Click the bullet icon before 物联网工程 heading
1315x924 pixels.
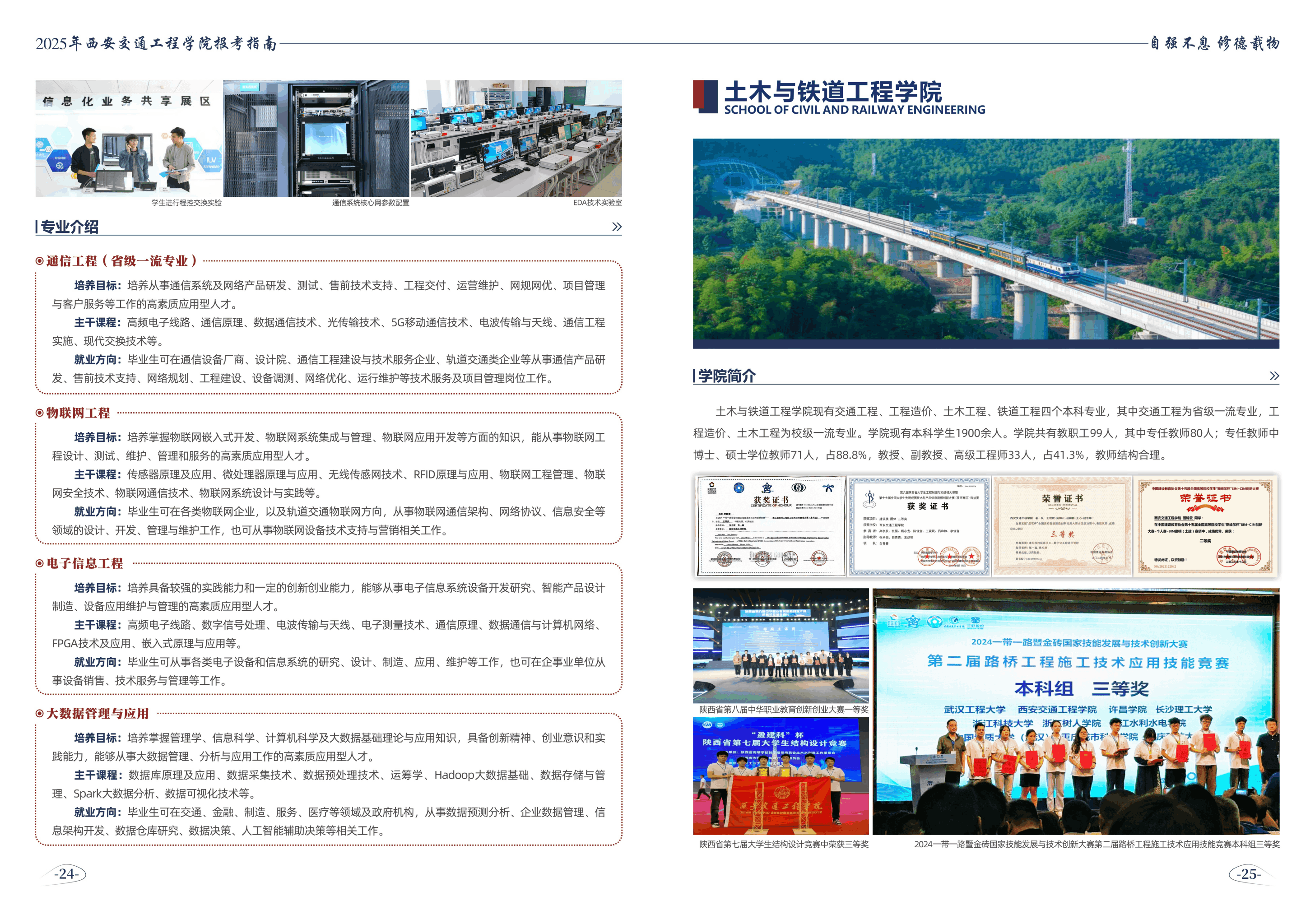(x=40, y=413)
